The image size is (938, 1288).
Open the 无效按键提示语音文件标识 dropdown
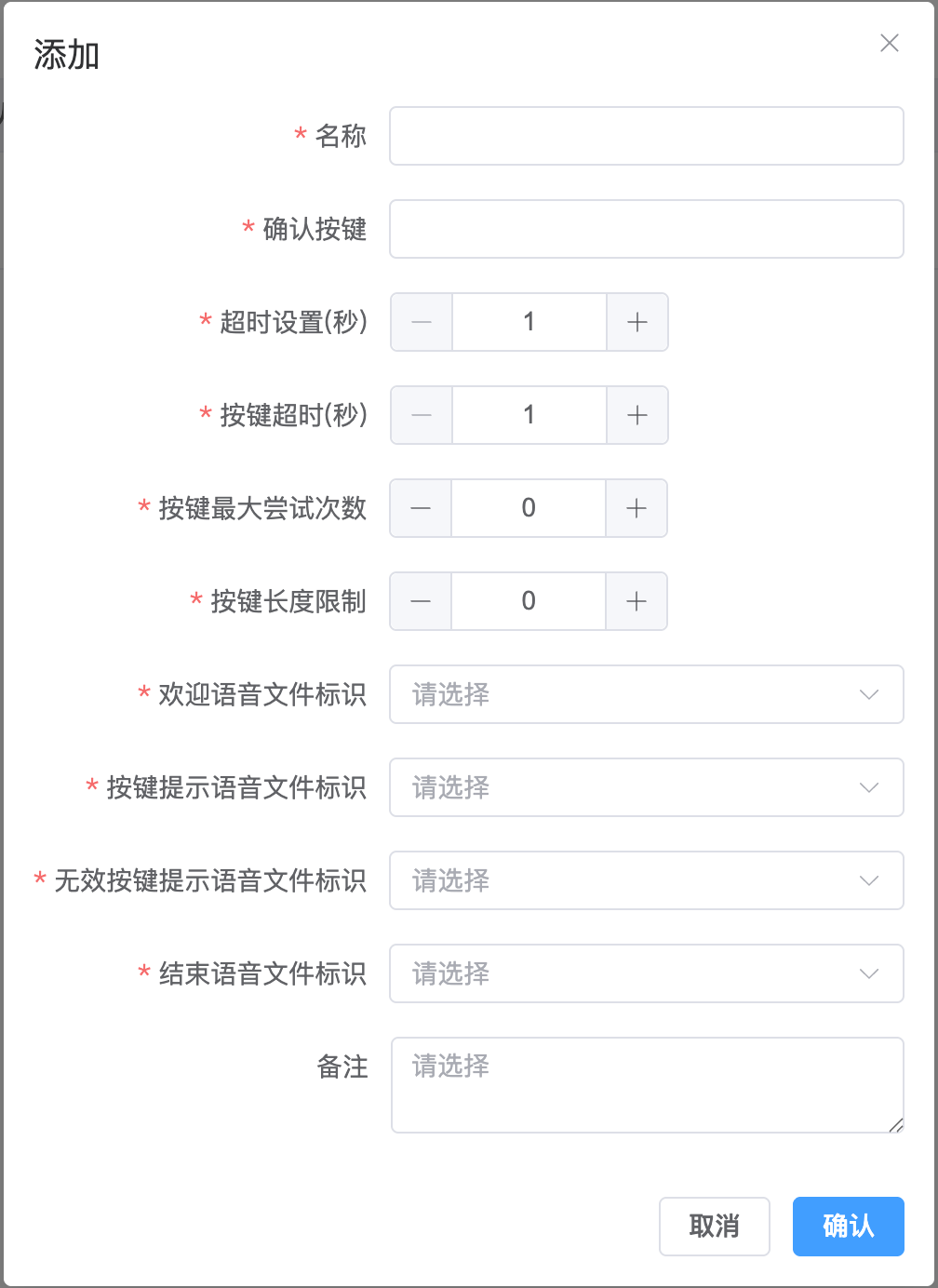pyautogui.click(x=647, y=880)
